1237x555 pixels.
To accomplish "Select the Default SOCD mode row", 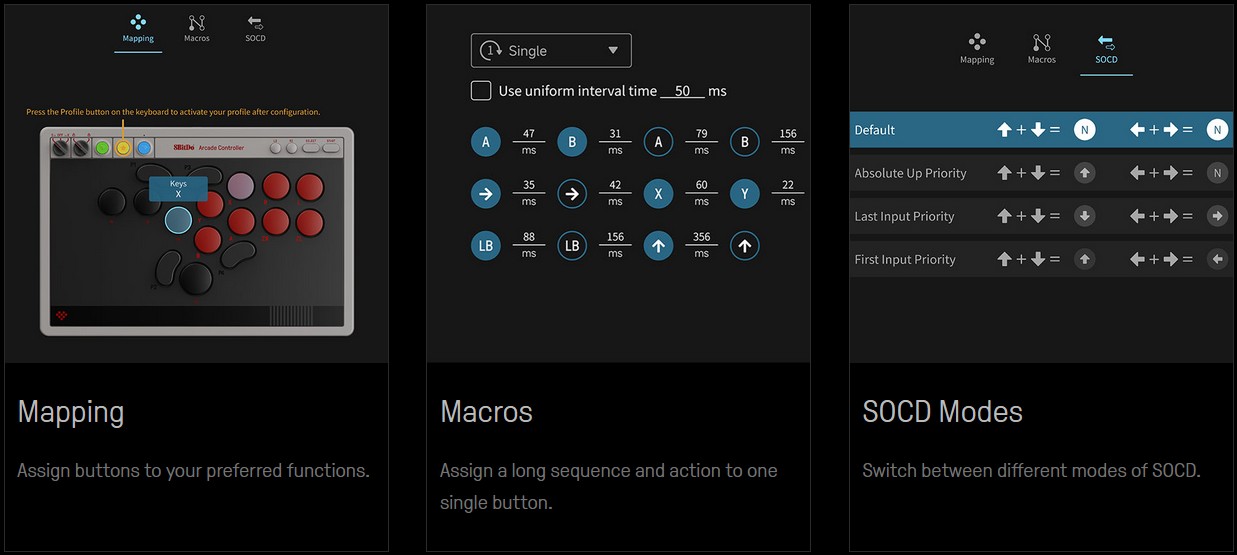I will pyautogui.click(x=1040, y=130).
